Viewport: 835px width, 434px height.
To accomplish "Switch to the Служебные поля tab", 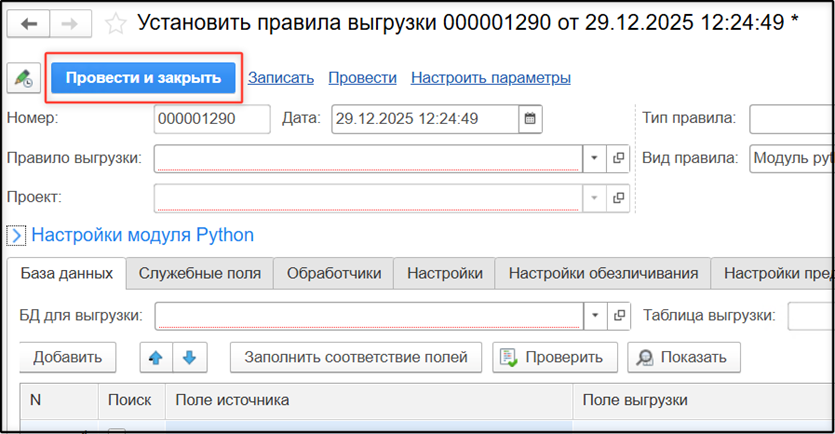I will (x=200, y=273).
